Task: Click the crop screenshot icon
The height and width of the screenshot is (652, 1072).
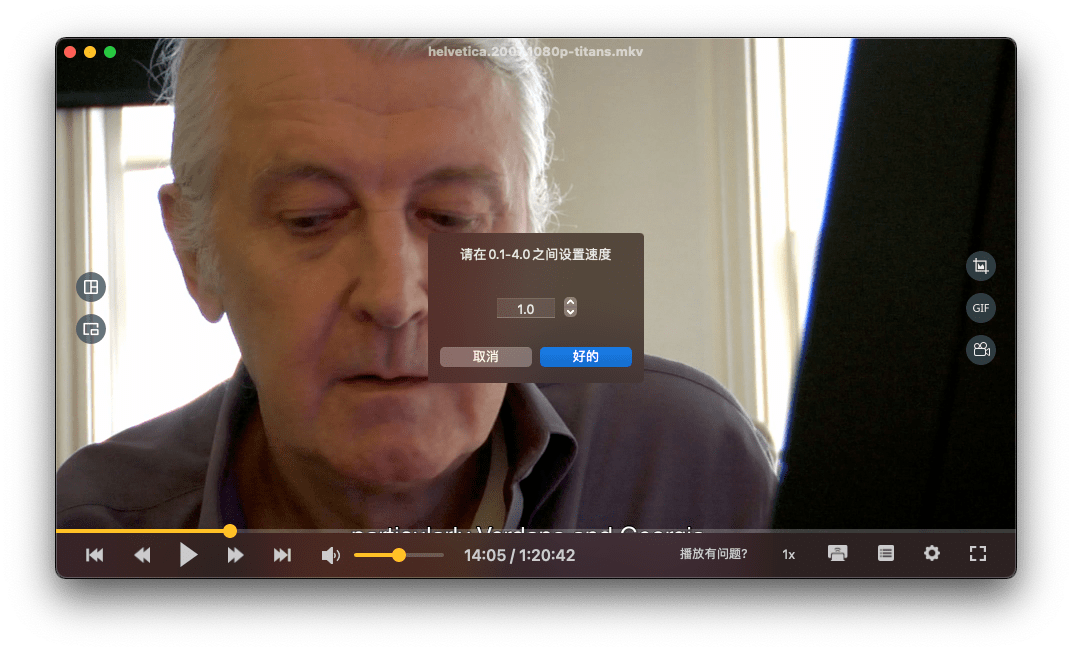Action: (980, 266)
